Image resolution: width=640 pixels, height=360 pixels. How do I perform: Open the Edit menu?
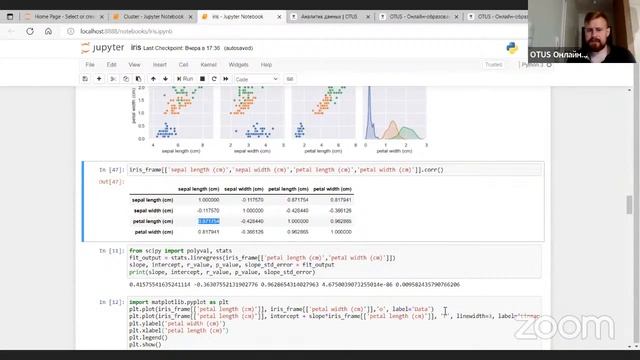pos(111,65)
